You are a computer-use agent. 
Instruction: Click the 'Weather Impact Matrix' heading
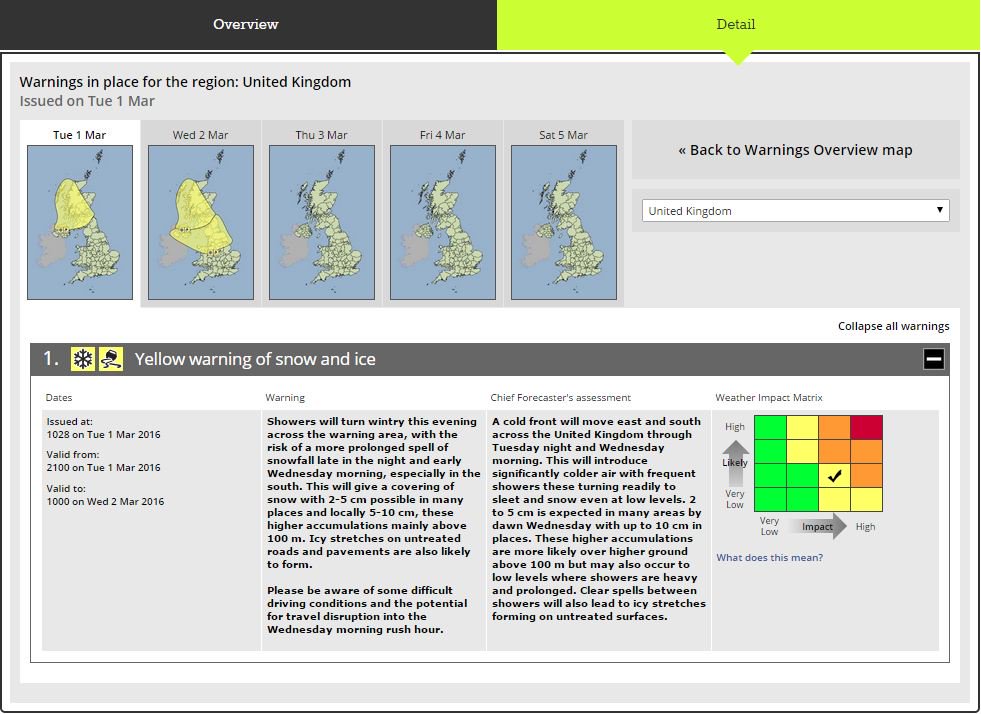click(769, 397)
